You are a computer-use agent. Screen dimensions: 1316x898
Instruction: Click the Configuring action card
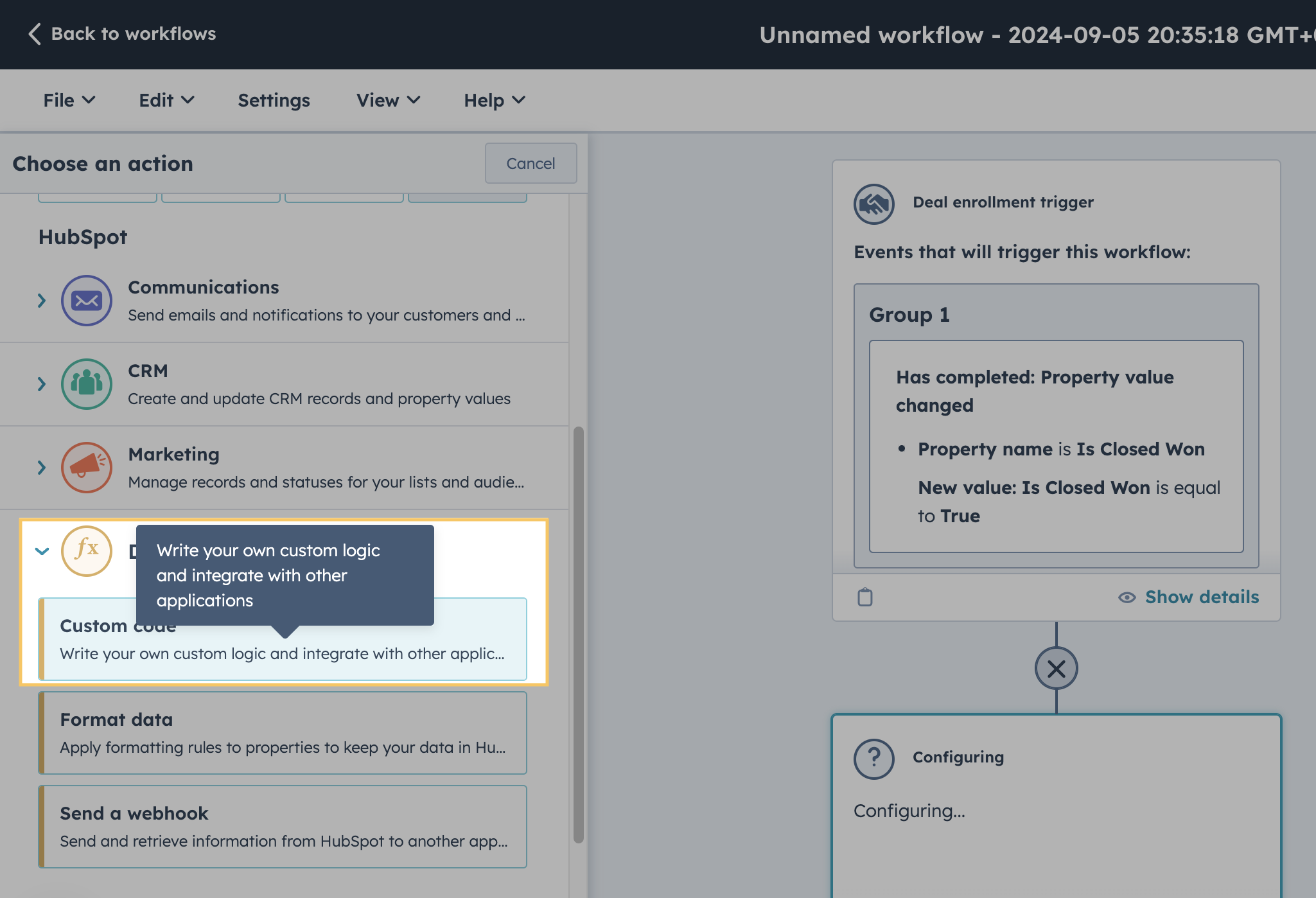pyautogui.click(x=1056, y=806)
